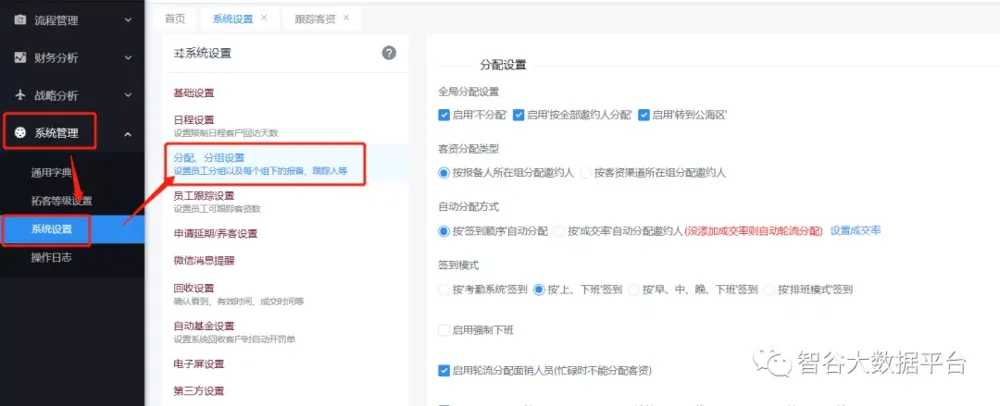Click the 流程管理 camera icon in sidebar

20,19
